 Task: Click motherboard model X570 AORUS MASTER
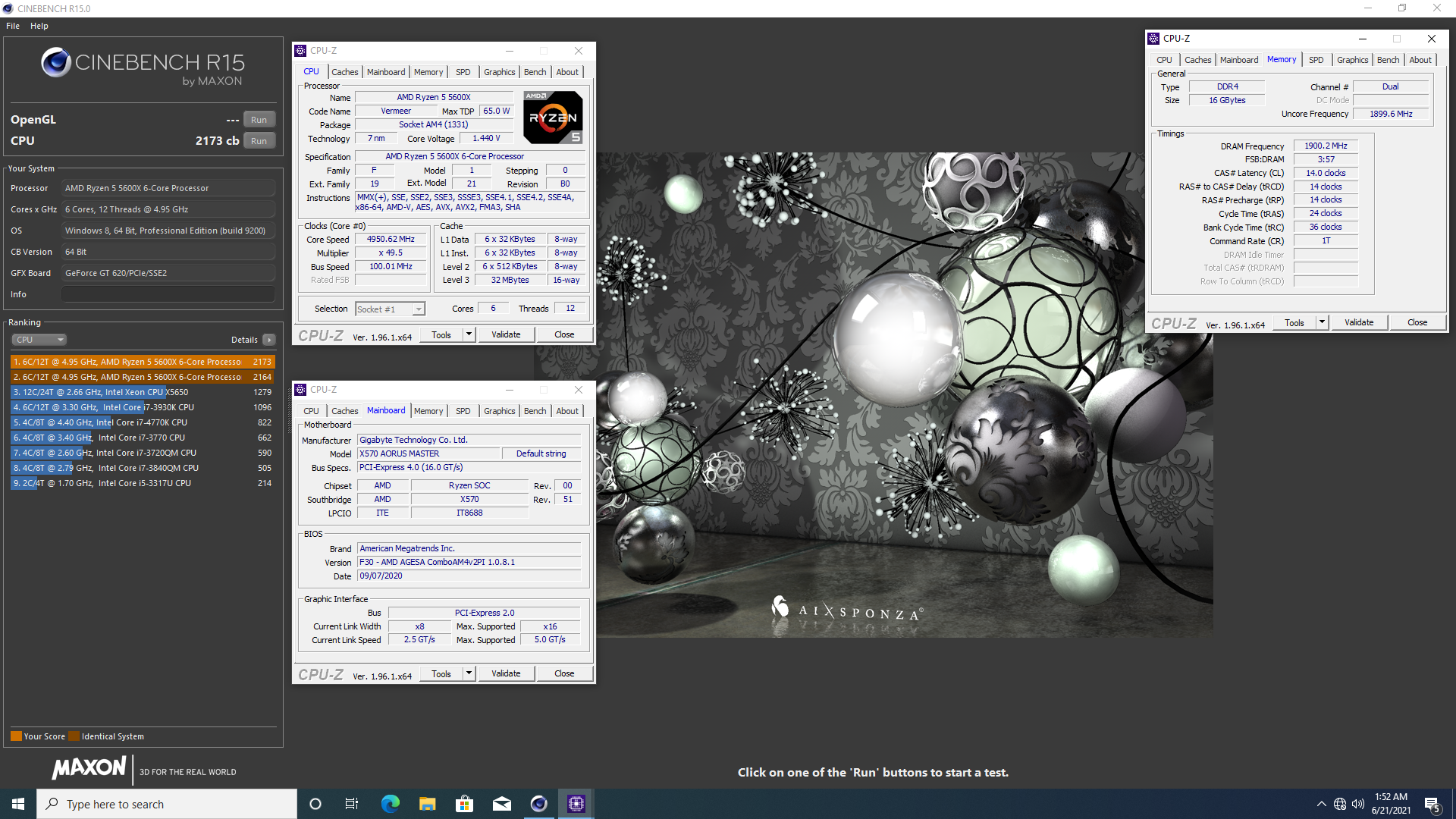pos(428,453)
